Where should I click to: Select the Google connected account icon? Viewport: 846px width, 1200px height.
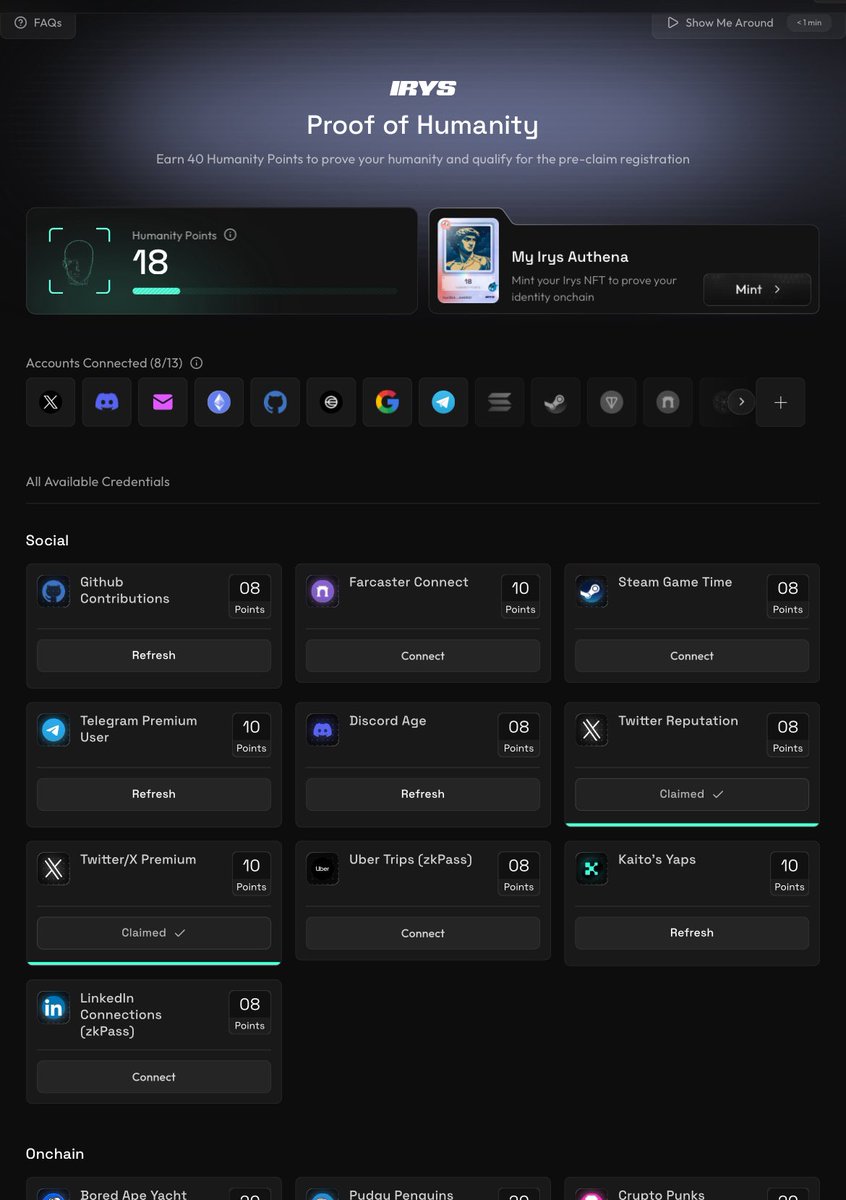387,402
